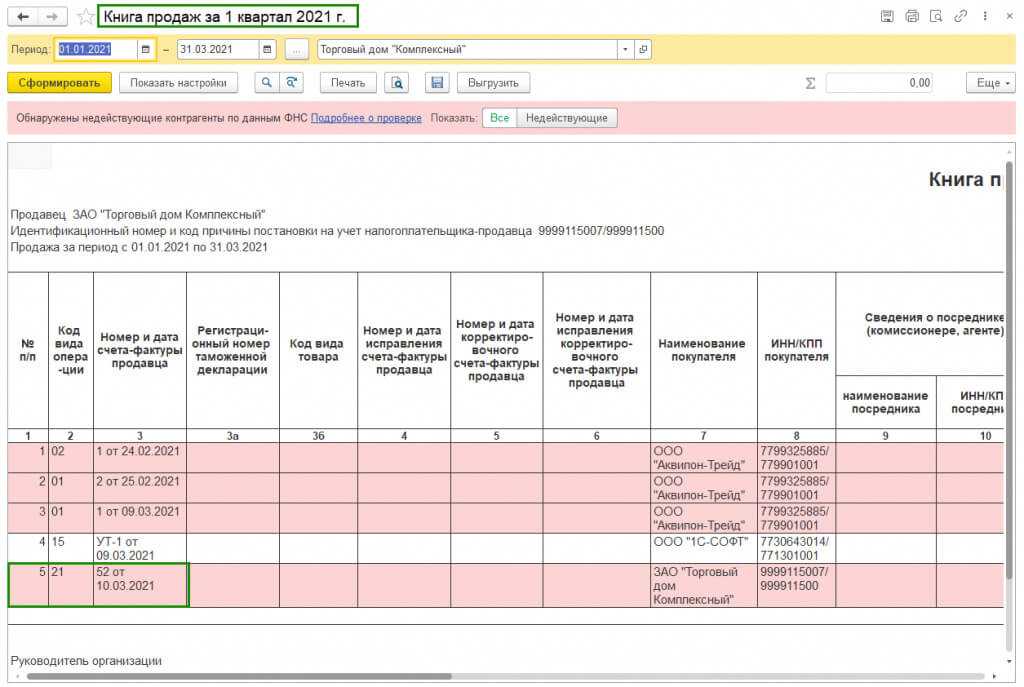Open the 'Еще' dropdown menu
The height and width of the screenshot is (687, 1024).
pyautogui.click(x=990, y=83)
